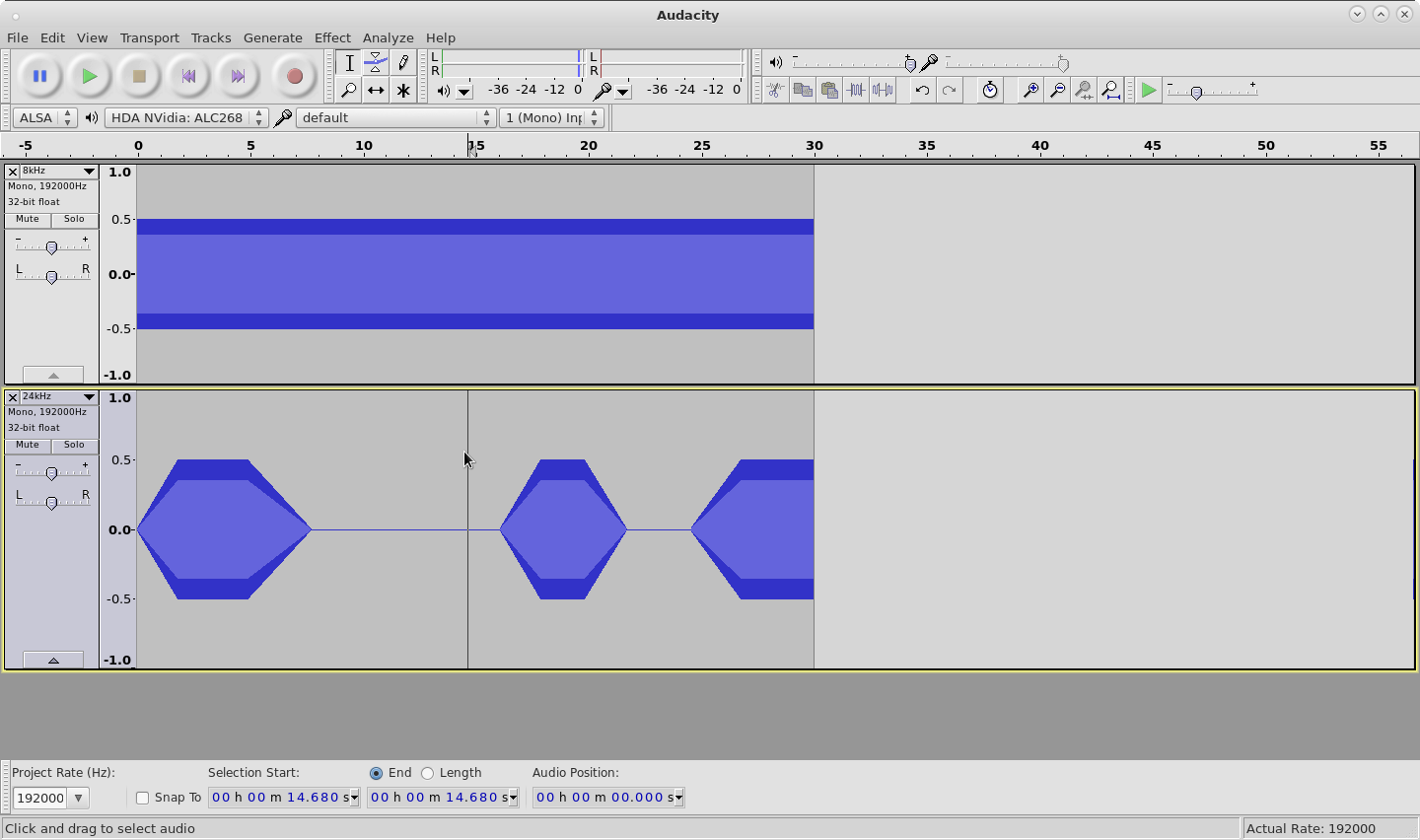
Task: Open the Transport menu
Action: pos(149,37)
